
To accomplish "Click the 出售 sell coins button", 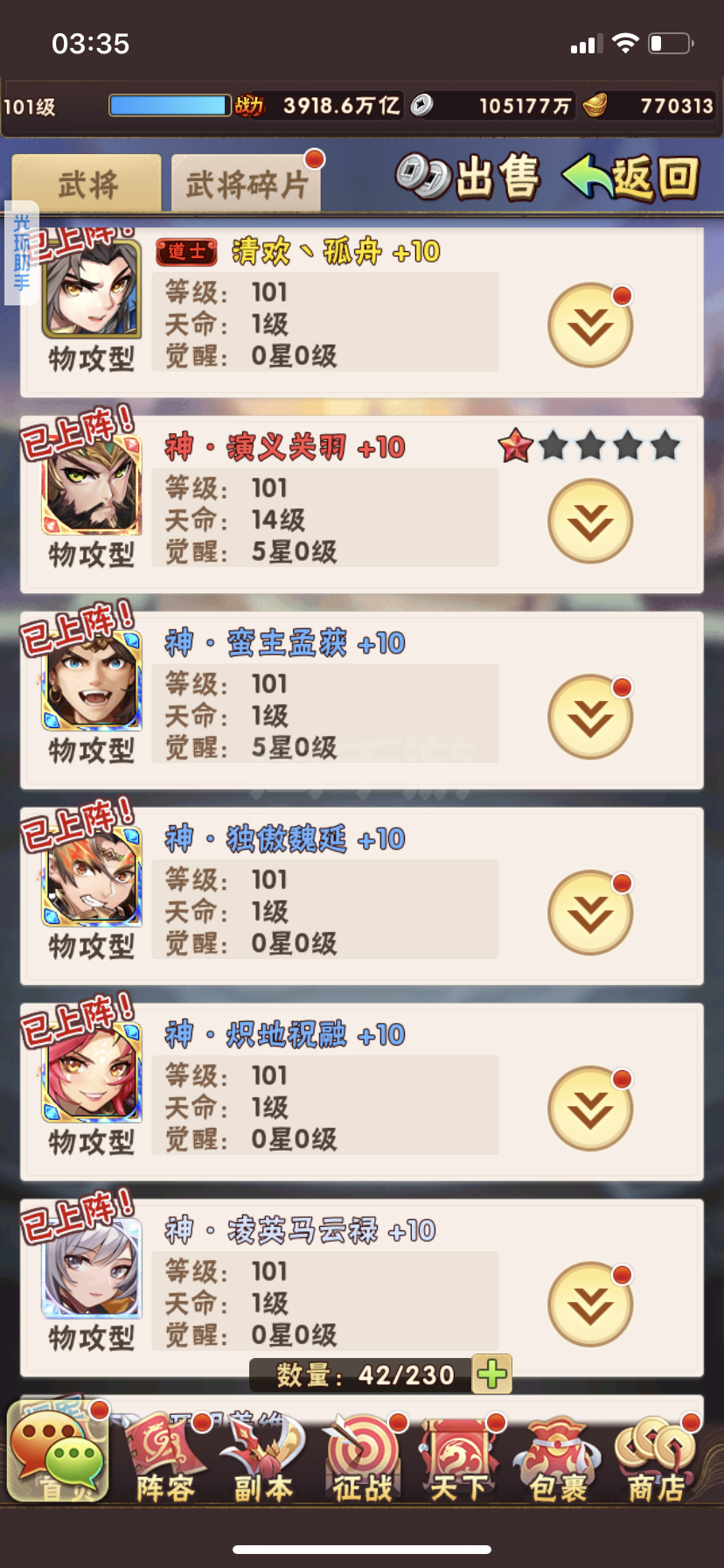I will (468, 178).
